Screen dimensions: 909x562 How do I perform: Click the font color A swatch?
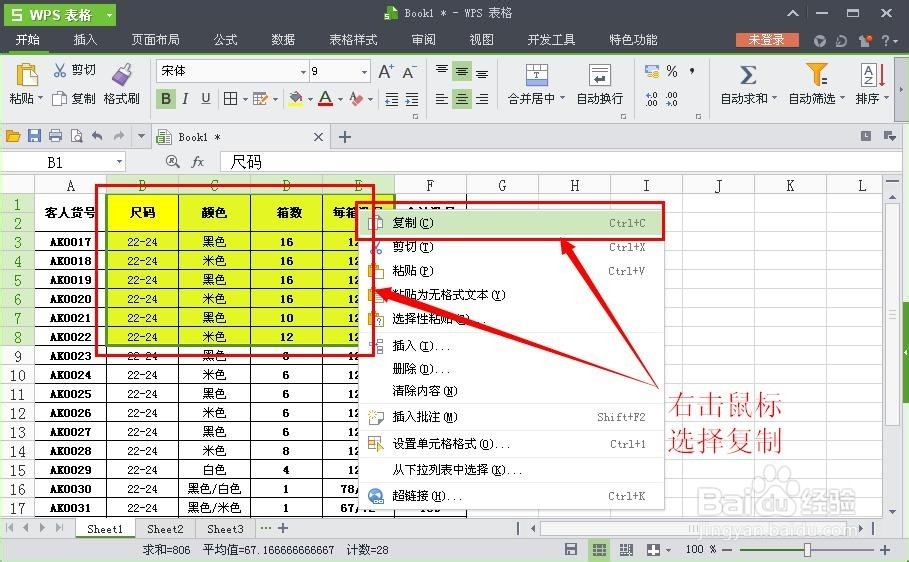pos(326,99)
